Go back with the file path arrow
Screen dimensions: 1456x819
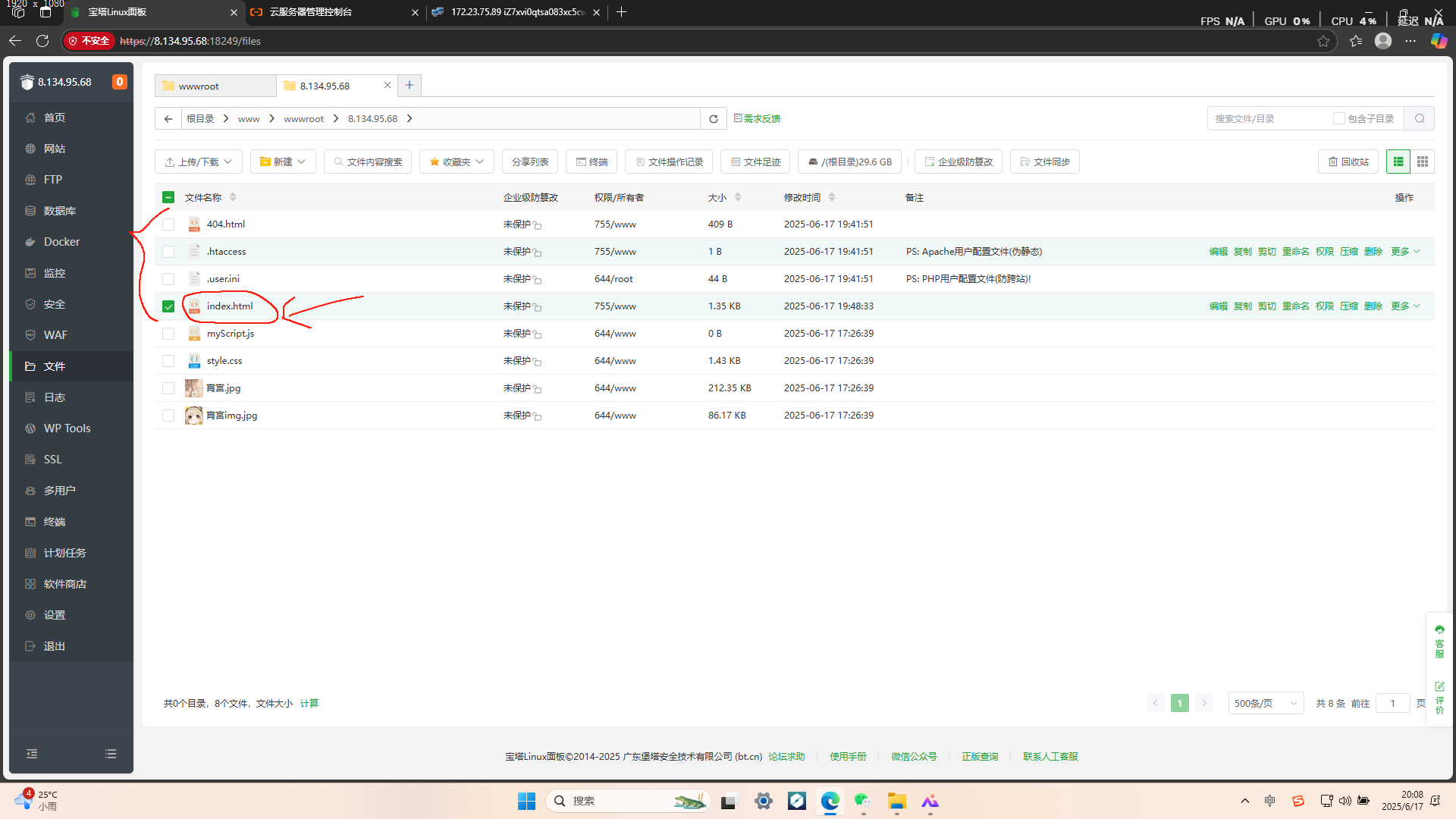[168, 118]
